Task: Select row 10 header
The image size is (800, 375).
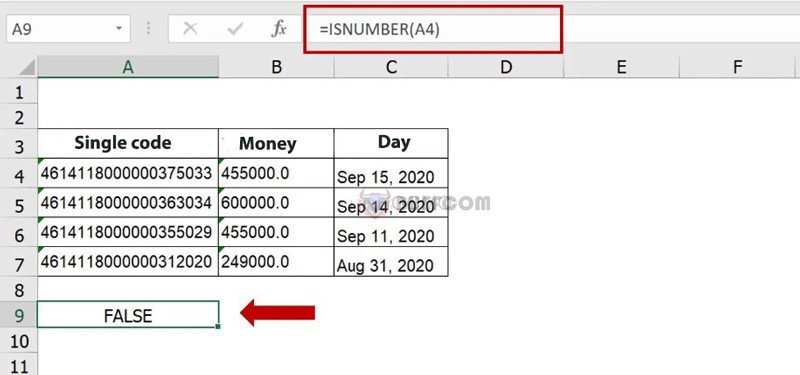Action: click(x=19, y=341)
